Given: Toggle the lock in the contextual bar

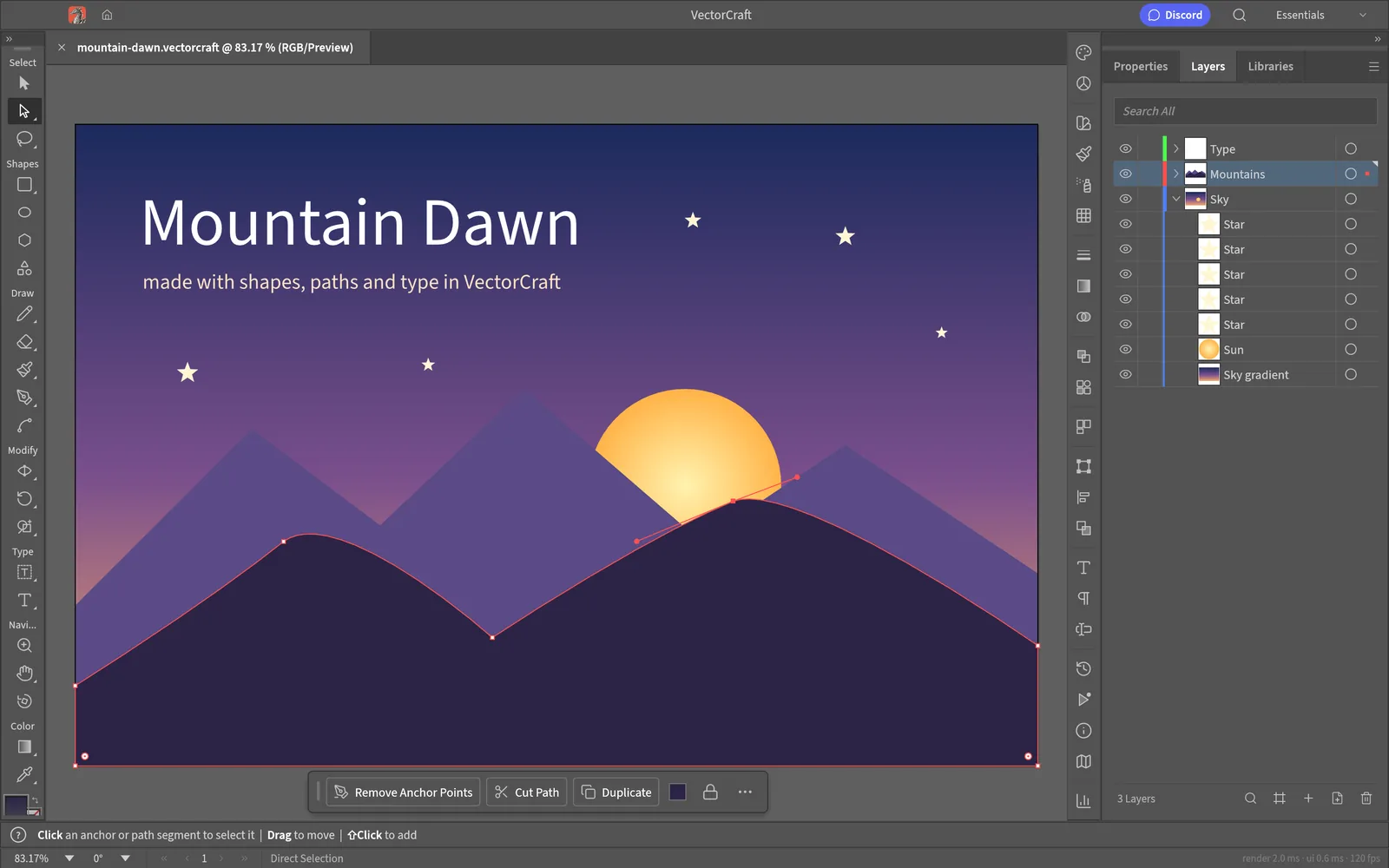Looking at the screenshot, I should pos(710,792).
